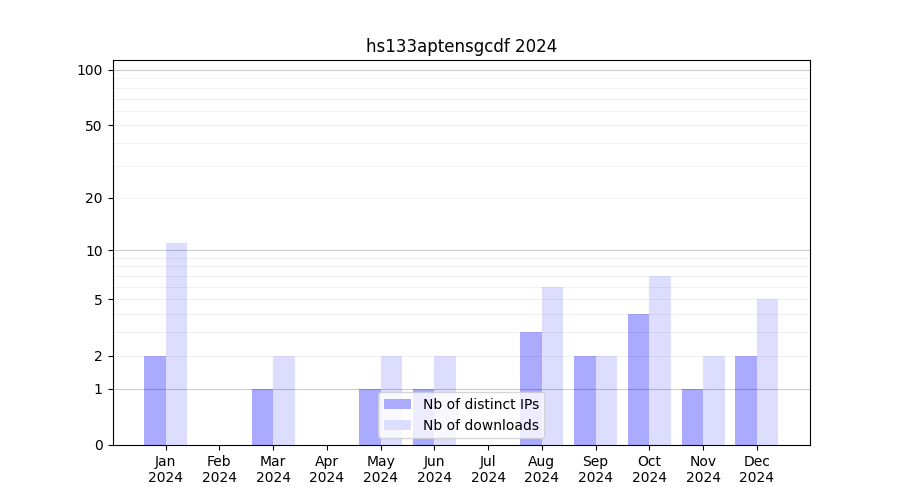Click the August 2024 distinct IPs bar
Screen dimensions: 900x500
[x=531, y=388]
